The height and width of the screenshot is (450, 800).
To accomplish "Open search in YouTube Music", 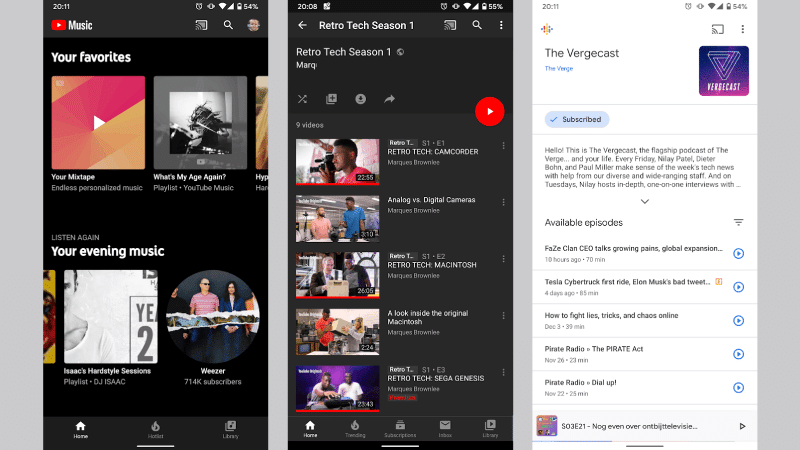I will point(228,25).
